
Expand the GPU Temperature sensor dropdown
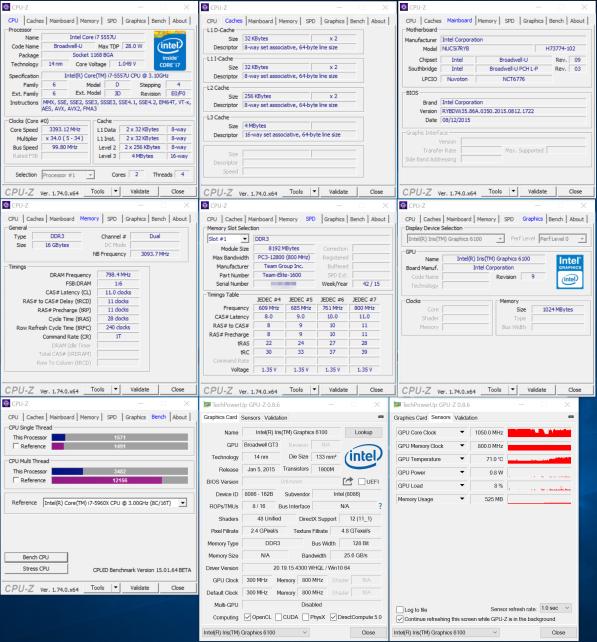click(462, 459)
